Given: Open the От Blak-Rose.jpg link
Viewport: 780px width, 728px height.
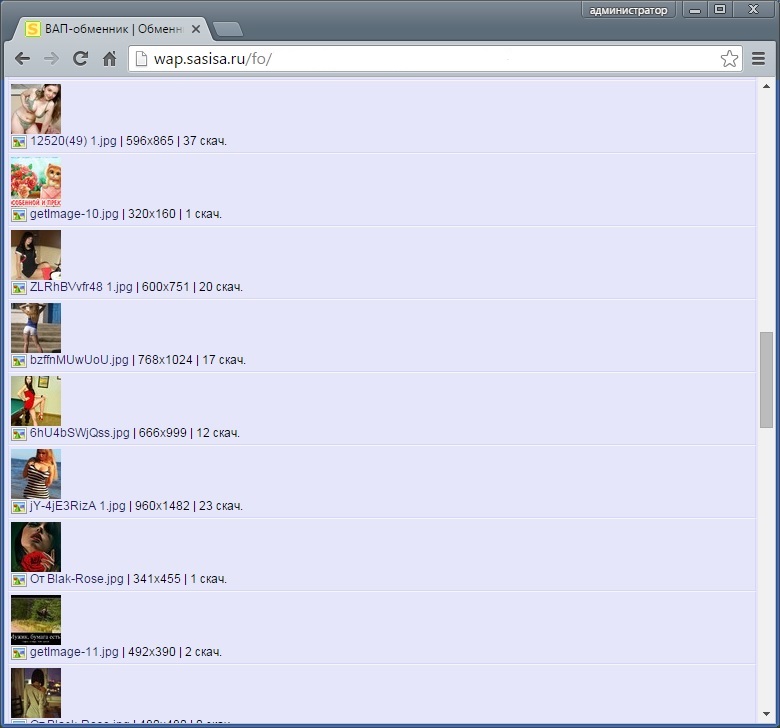Looking at the screenshot, I should point(77,579).
